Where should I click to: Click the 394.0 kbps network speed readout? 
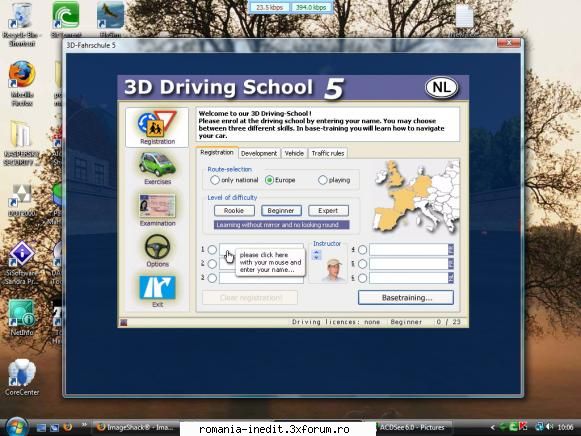(311, 7)
